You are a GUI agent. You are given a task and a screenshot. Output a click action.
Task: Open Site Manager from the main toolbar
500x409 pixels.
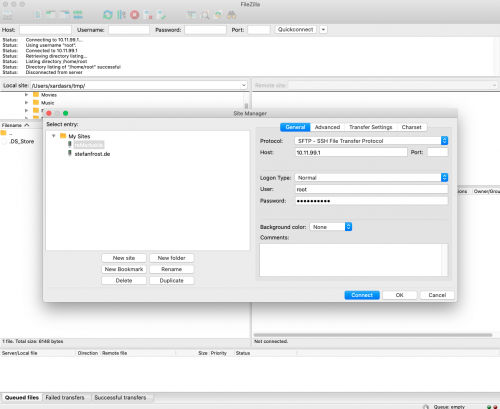[x=8, y=15]
